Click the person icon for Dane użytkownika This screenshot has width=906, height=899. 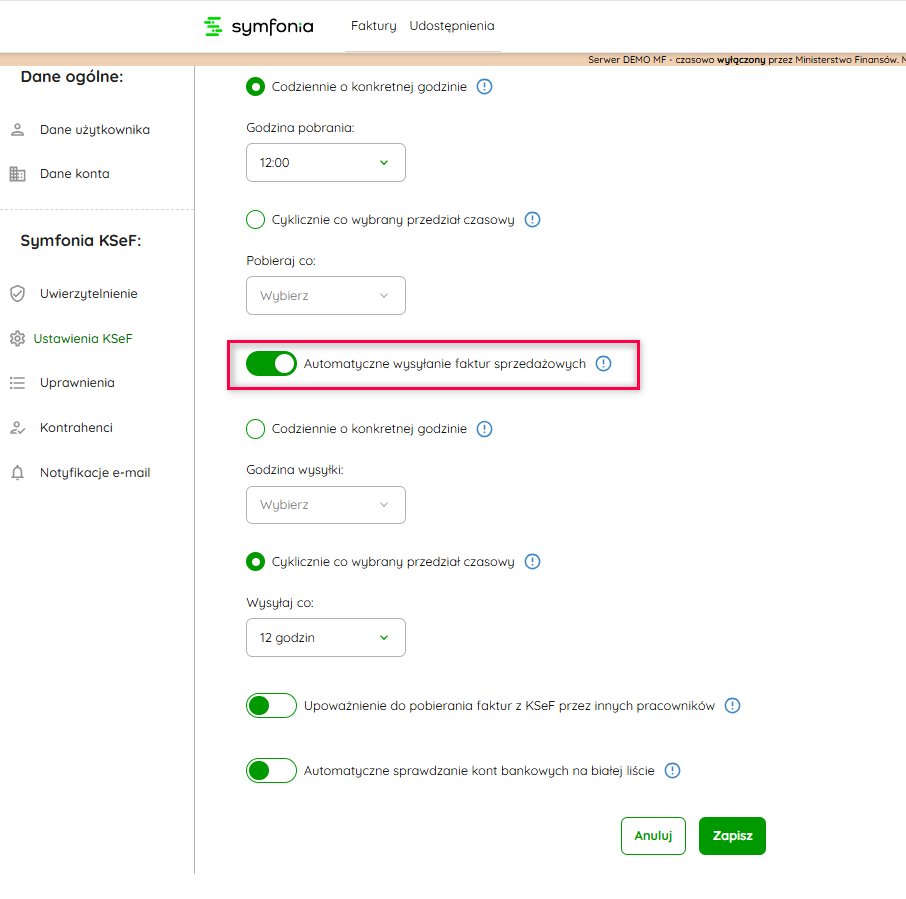[17, 130]
